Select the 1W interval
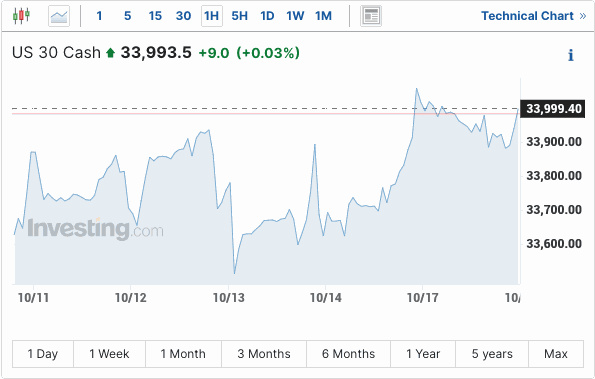This screenshot has width=595, height=379. (x=295, y=16)
